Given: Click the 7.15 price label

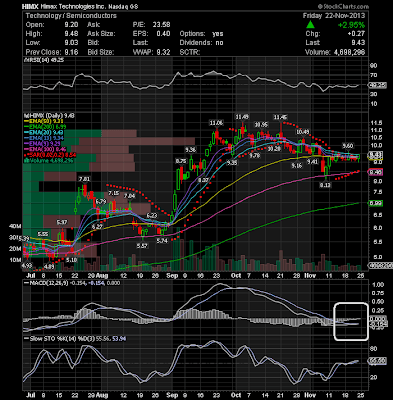Looking at the screenshot, I should [x=114, y=193].
